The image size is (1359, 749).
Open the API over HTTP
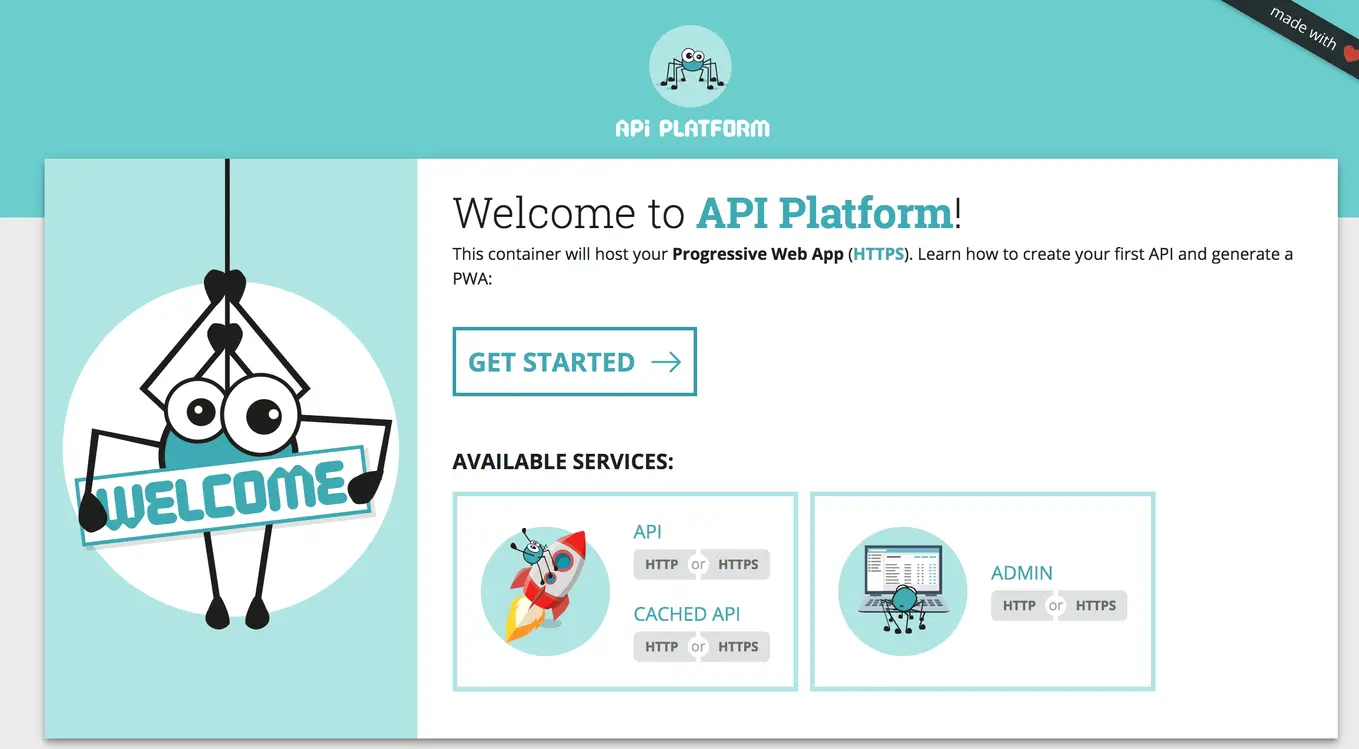coord(661,564)
